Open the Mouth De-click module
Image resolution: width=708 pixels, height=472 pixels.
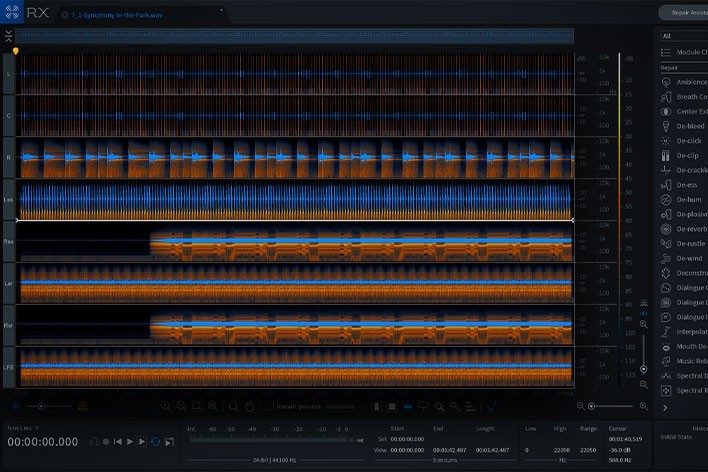[685, 346]
